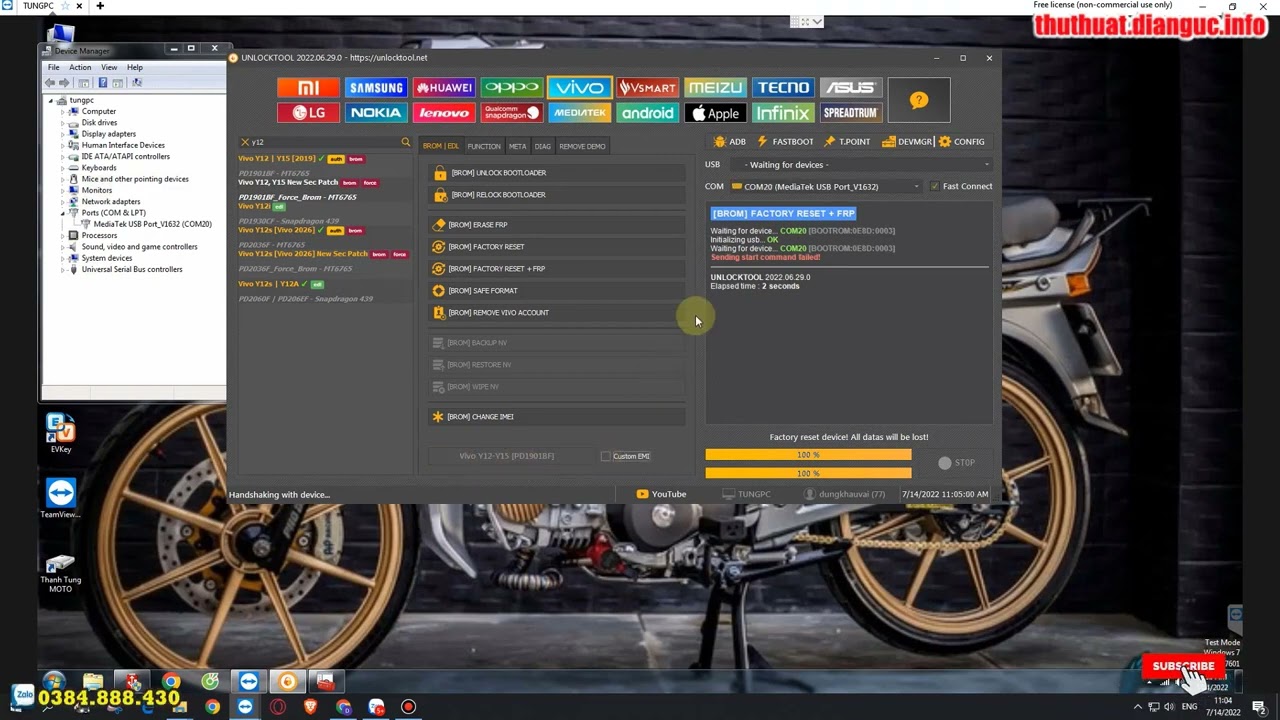The height and width of the screenshot is (720, 1280).
Task: Select the Spreadtrum brand tile
Action: [850, 113]
